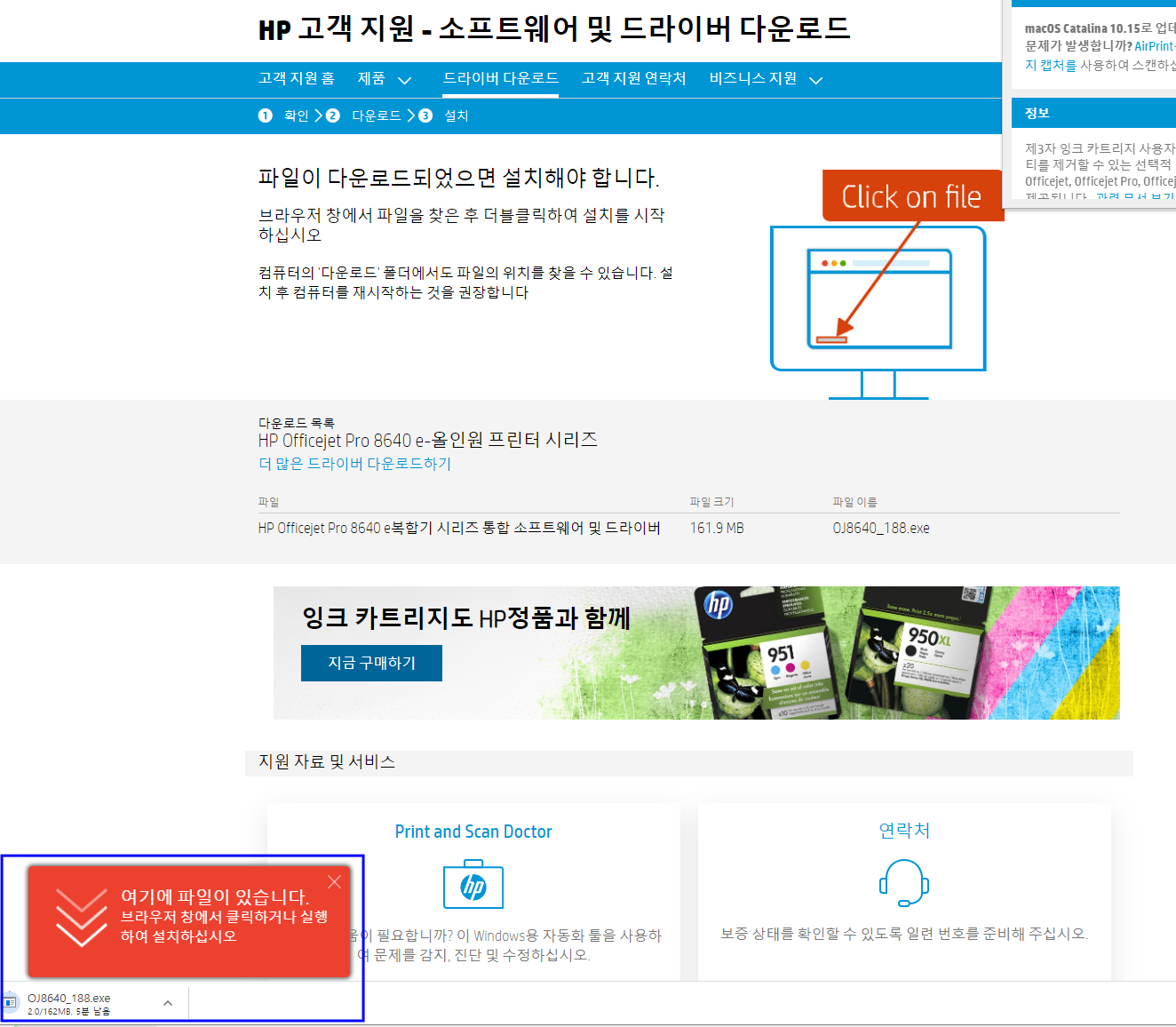Click the 지금 구매하기 button

click(x=371, y=663)
